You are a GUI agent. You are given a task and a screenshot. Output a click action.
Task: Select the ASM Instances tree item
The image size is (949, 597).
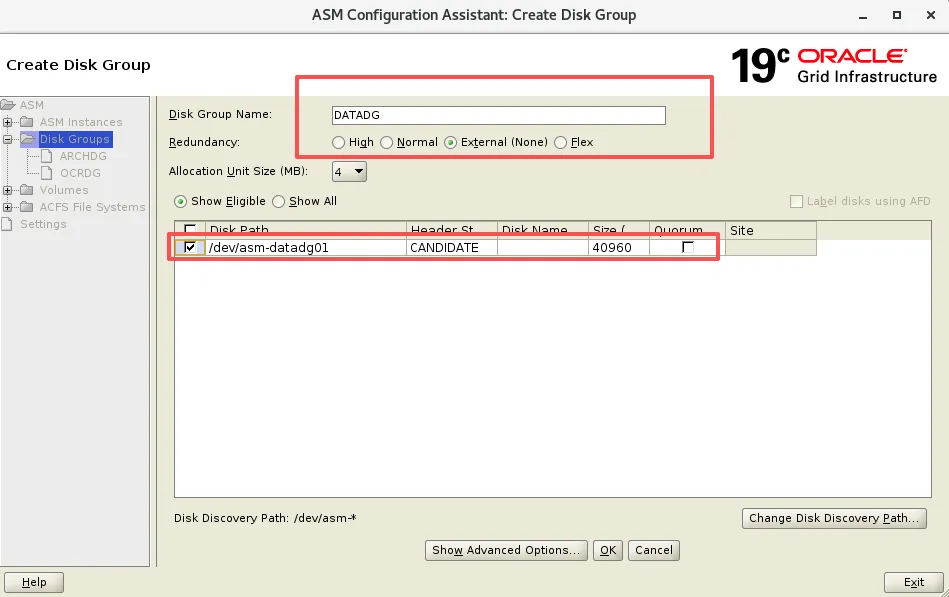(x=81, y=122)
